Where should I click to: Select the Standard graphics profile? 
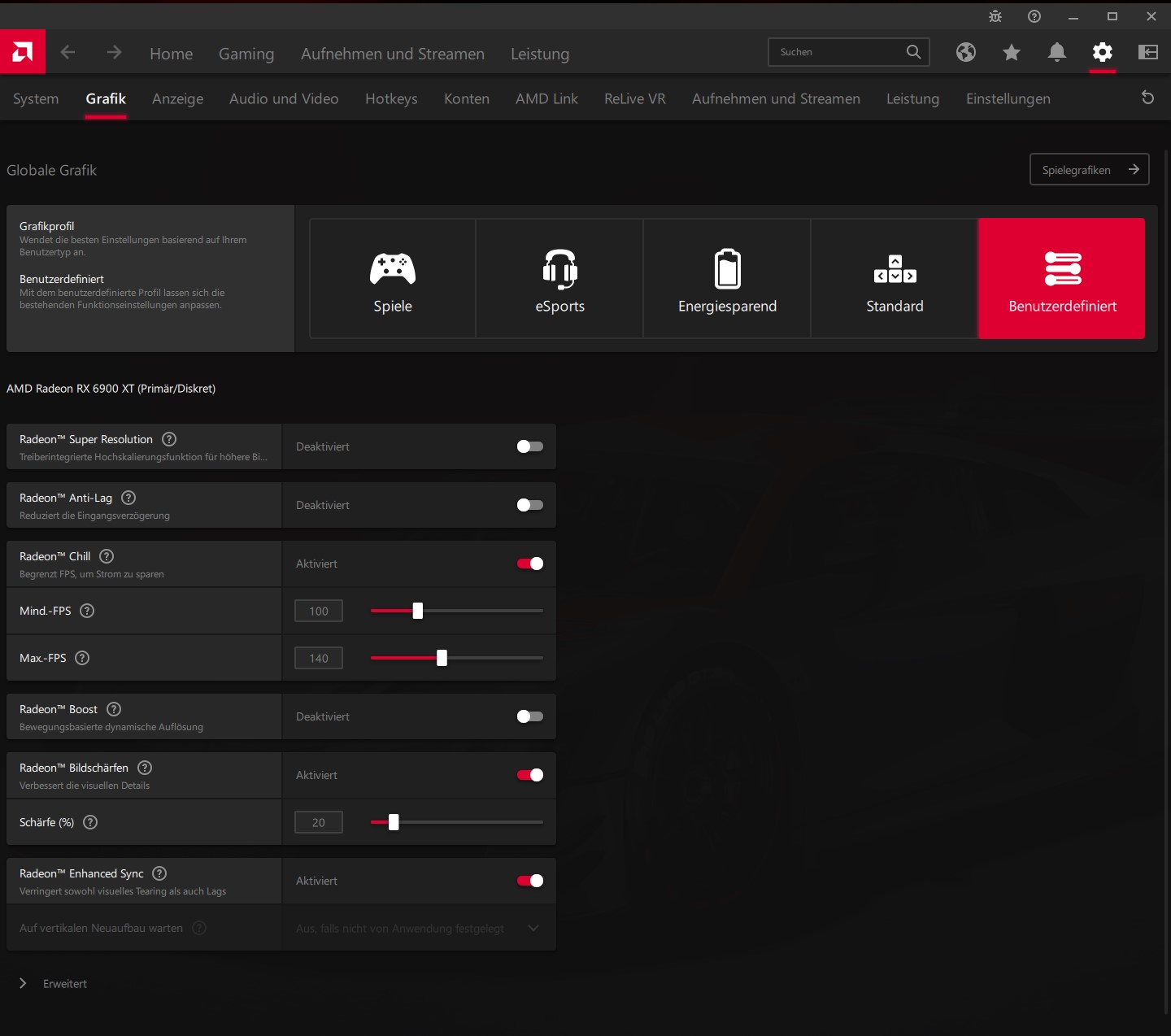click(895, 278)
